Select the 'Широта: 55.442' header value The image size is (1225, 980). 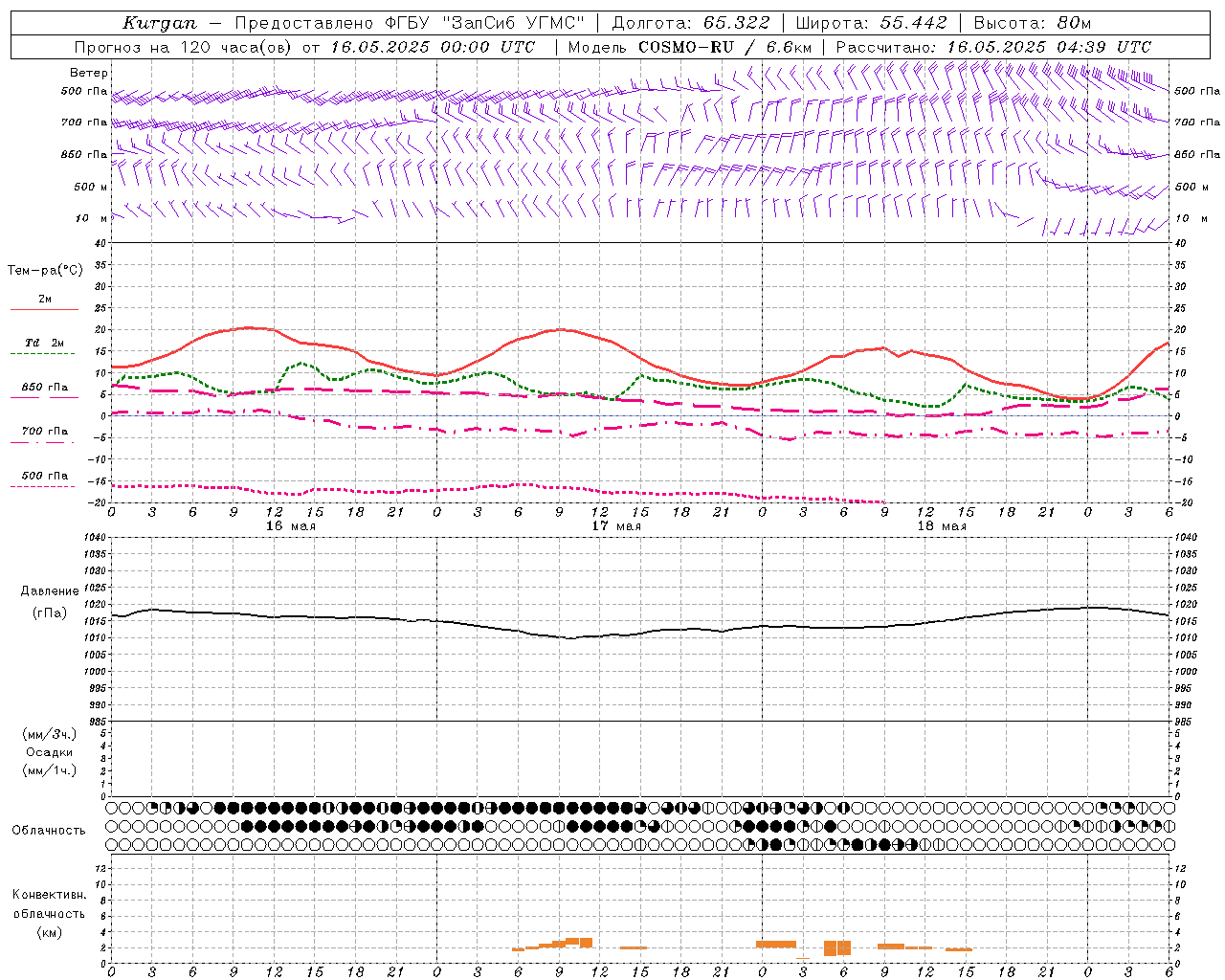coord(871,23)
